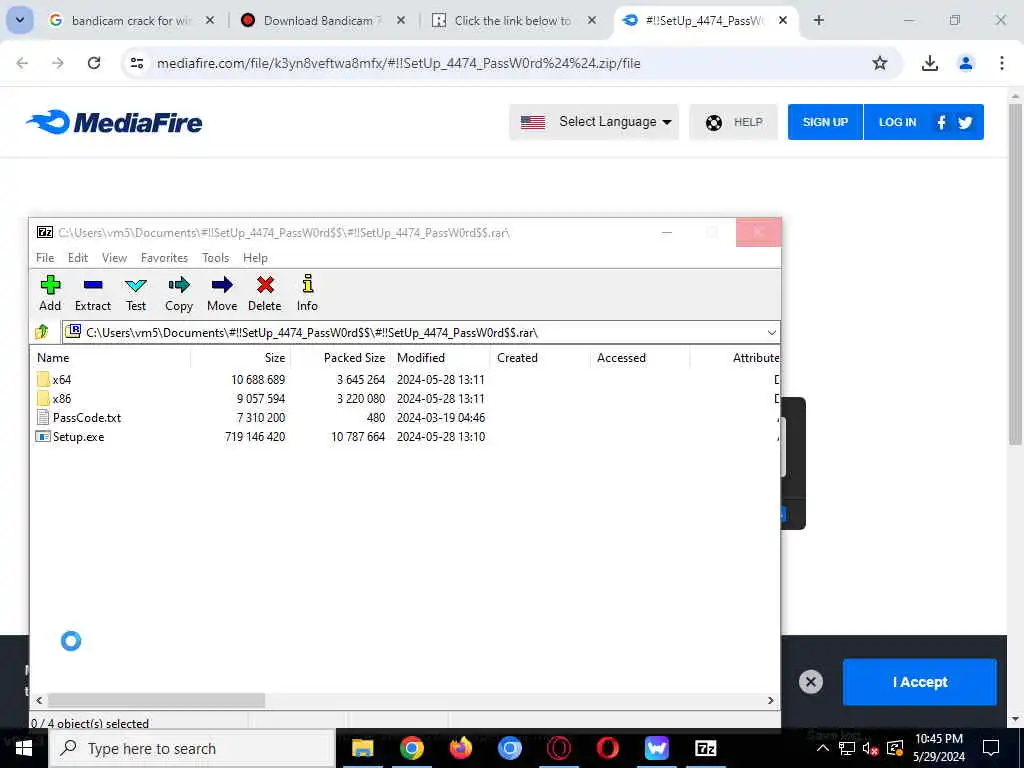Image resolution: width=1024 pixels, height=768 pixels.
Task: Sort by Created column header
Action: [x=540, y=358]
